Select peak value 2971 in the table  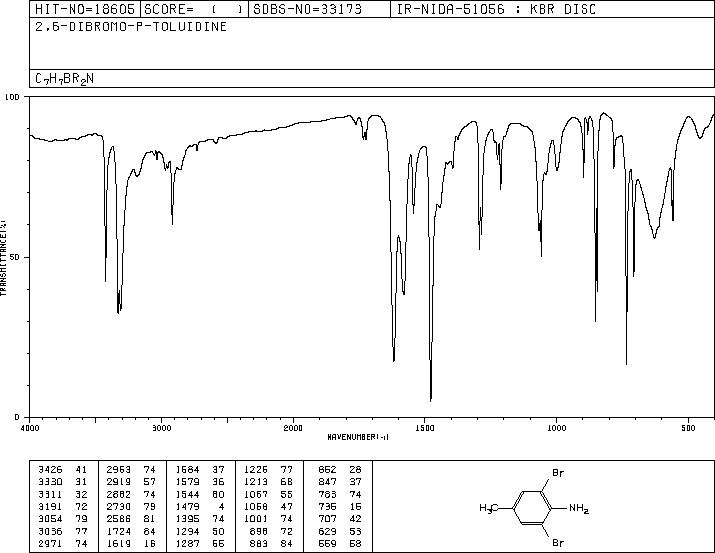50,543
